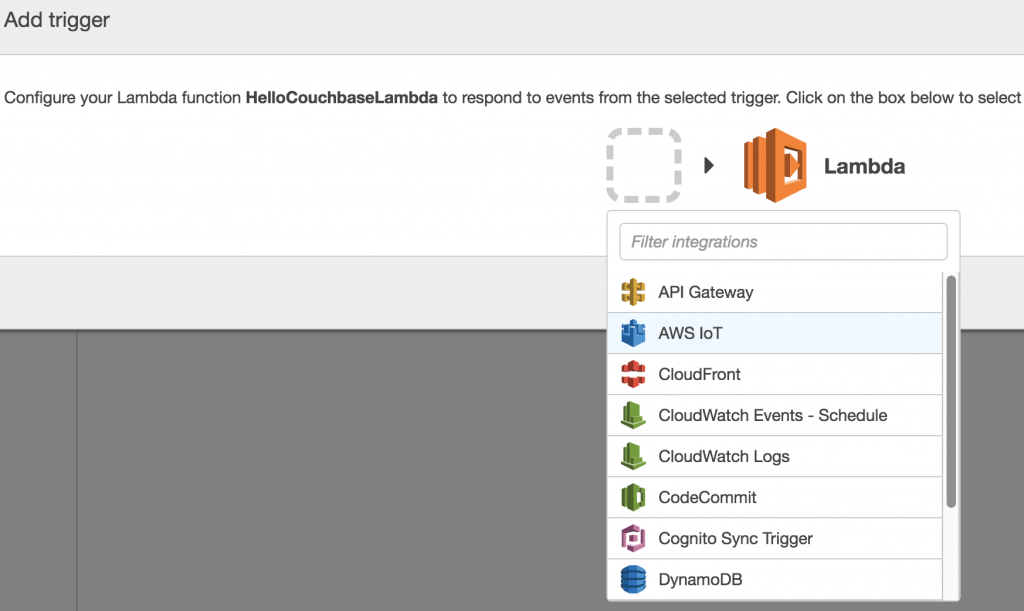The image size is (1024, 611).
Task: Click the integrations list scrollbar
Action: pos(951,390)
